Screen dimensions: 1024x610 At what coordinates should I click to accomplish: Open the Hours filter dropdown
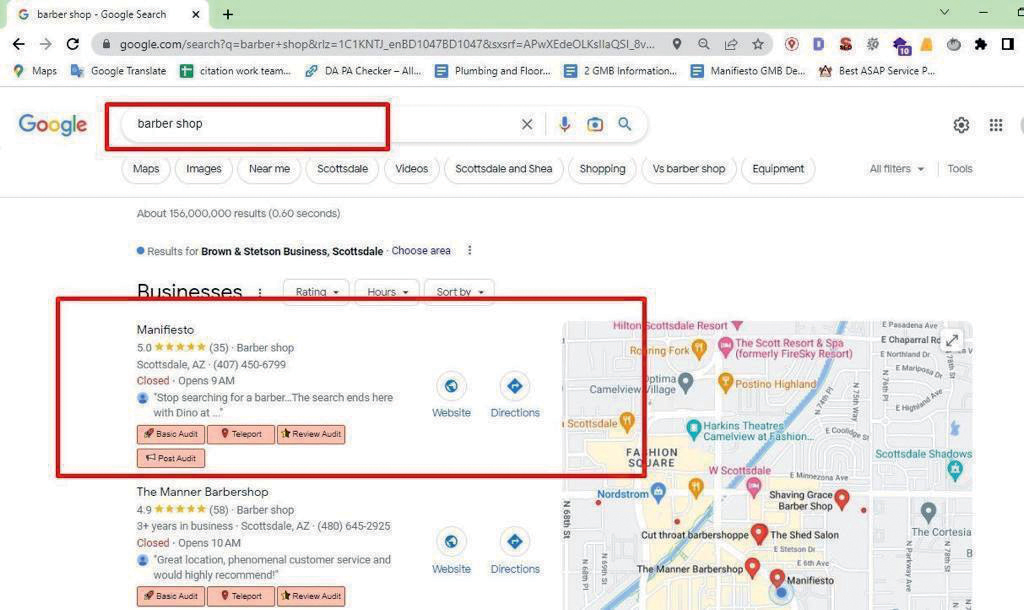click(387, 292)
